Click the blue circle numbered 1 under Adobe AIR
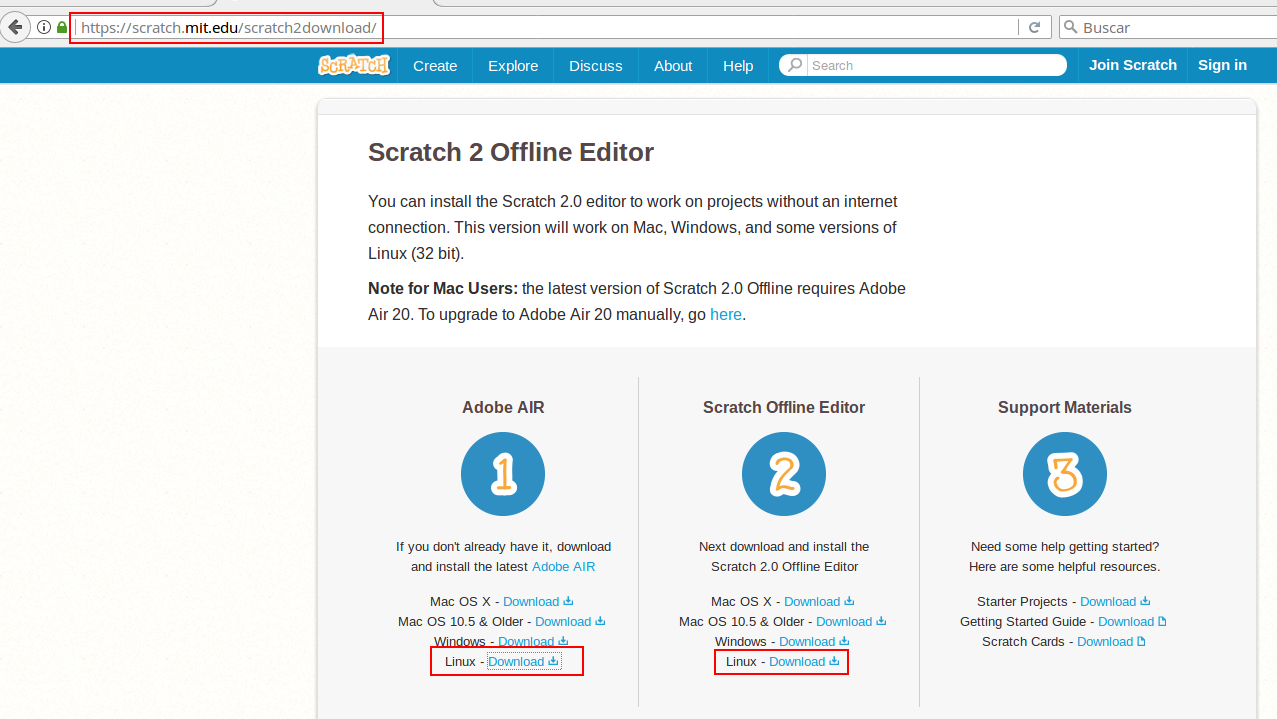 [x=502, y=473]
